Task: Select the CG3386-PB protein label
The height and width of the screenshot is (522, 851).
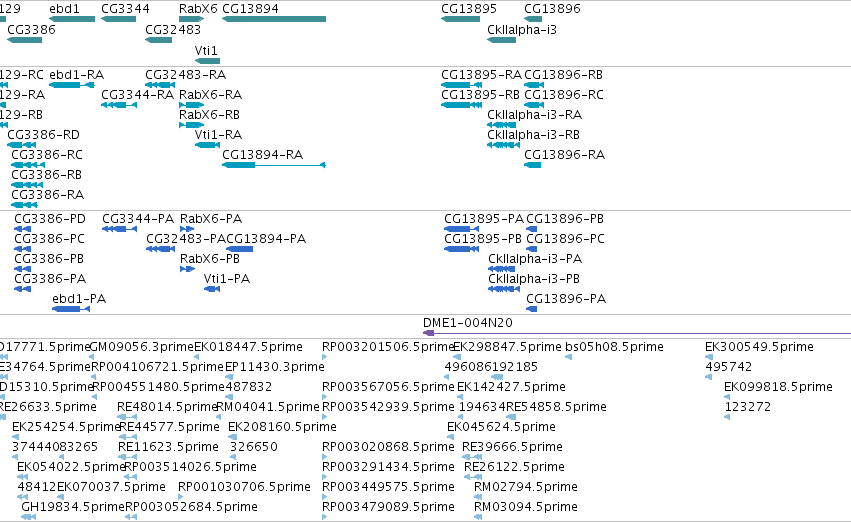Action: [49, 259]
